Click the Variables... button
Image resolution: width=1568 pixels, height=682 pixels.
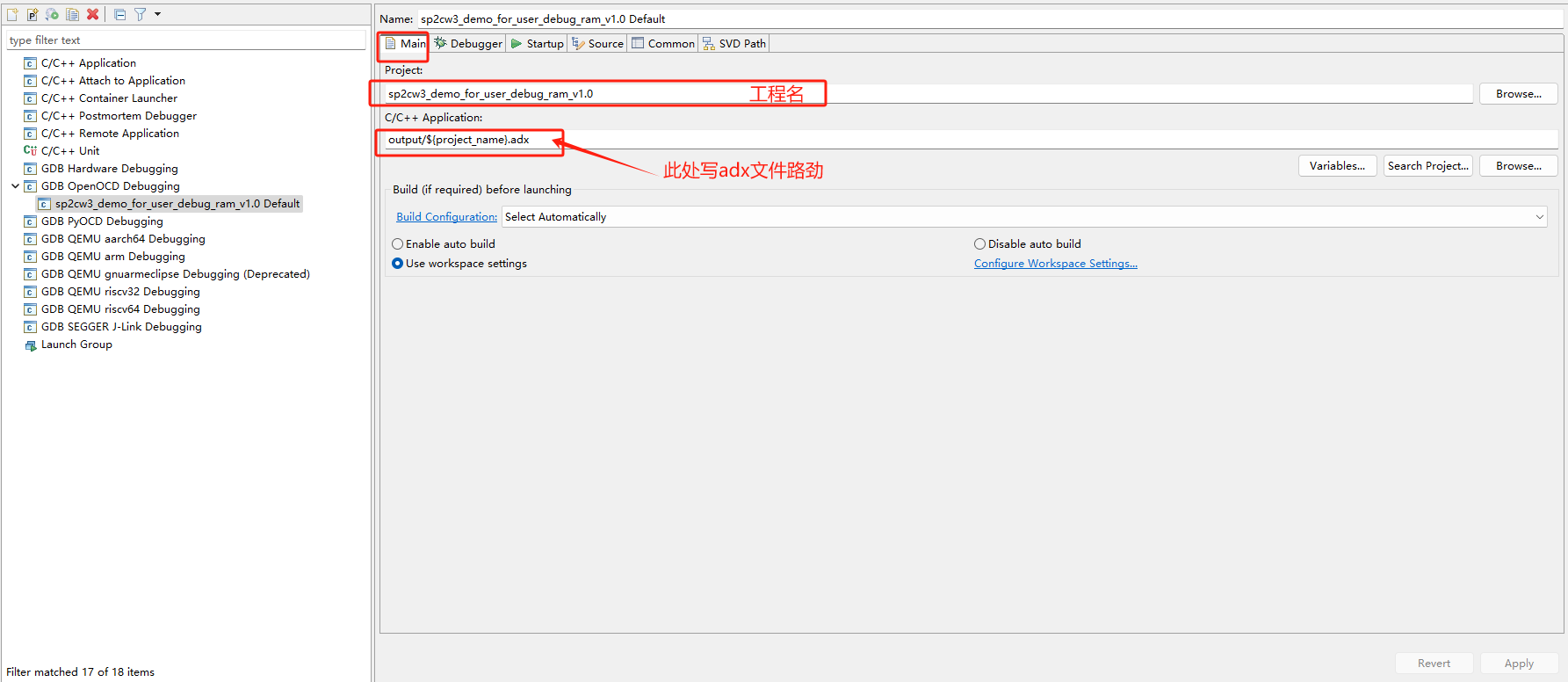coord(1336,166)
